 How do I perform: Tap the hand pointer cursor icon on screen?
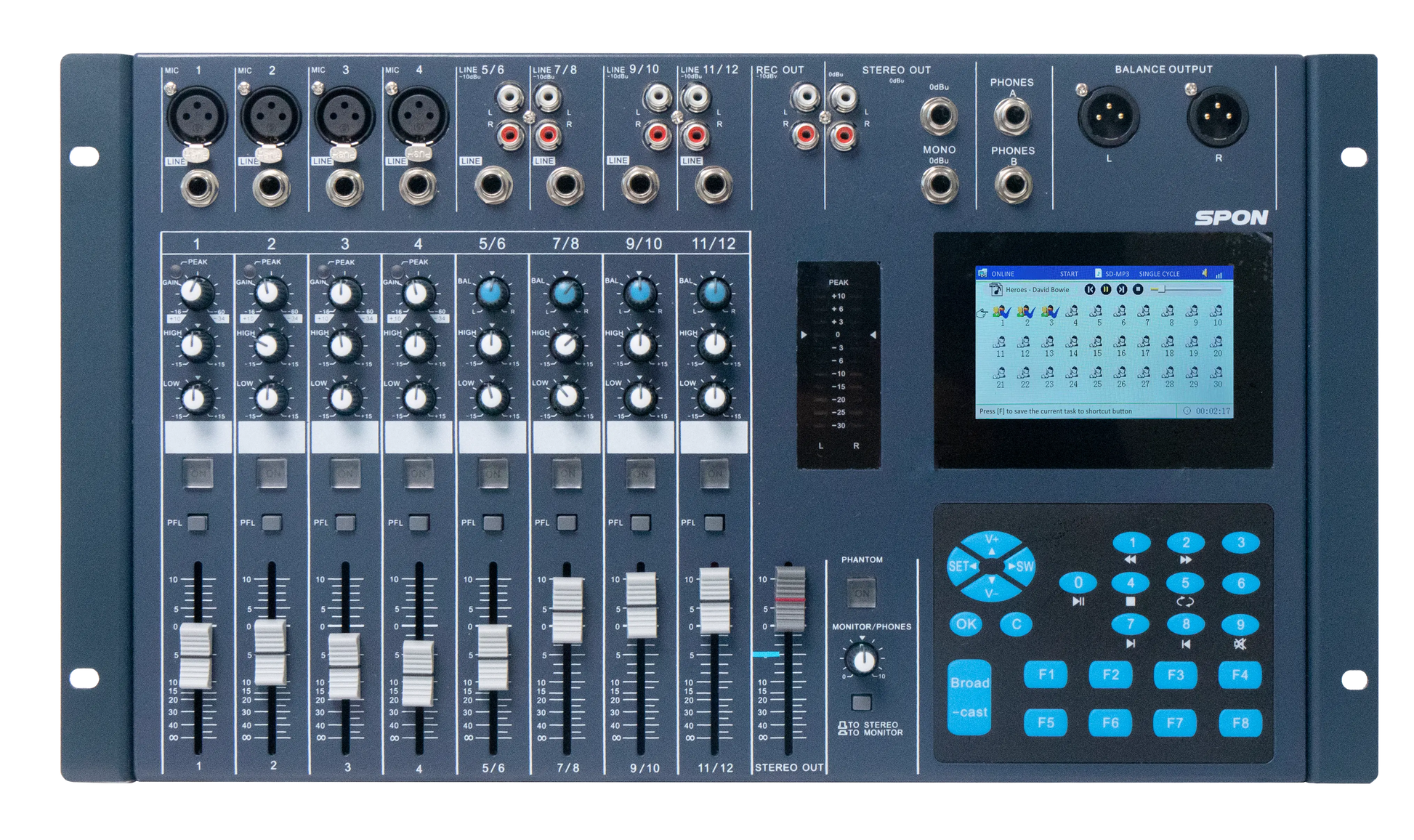pos(982,313)
